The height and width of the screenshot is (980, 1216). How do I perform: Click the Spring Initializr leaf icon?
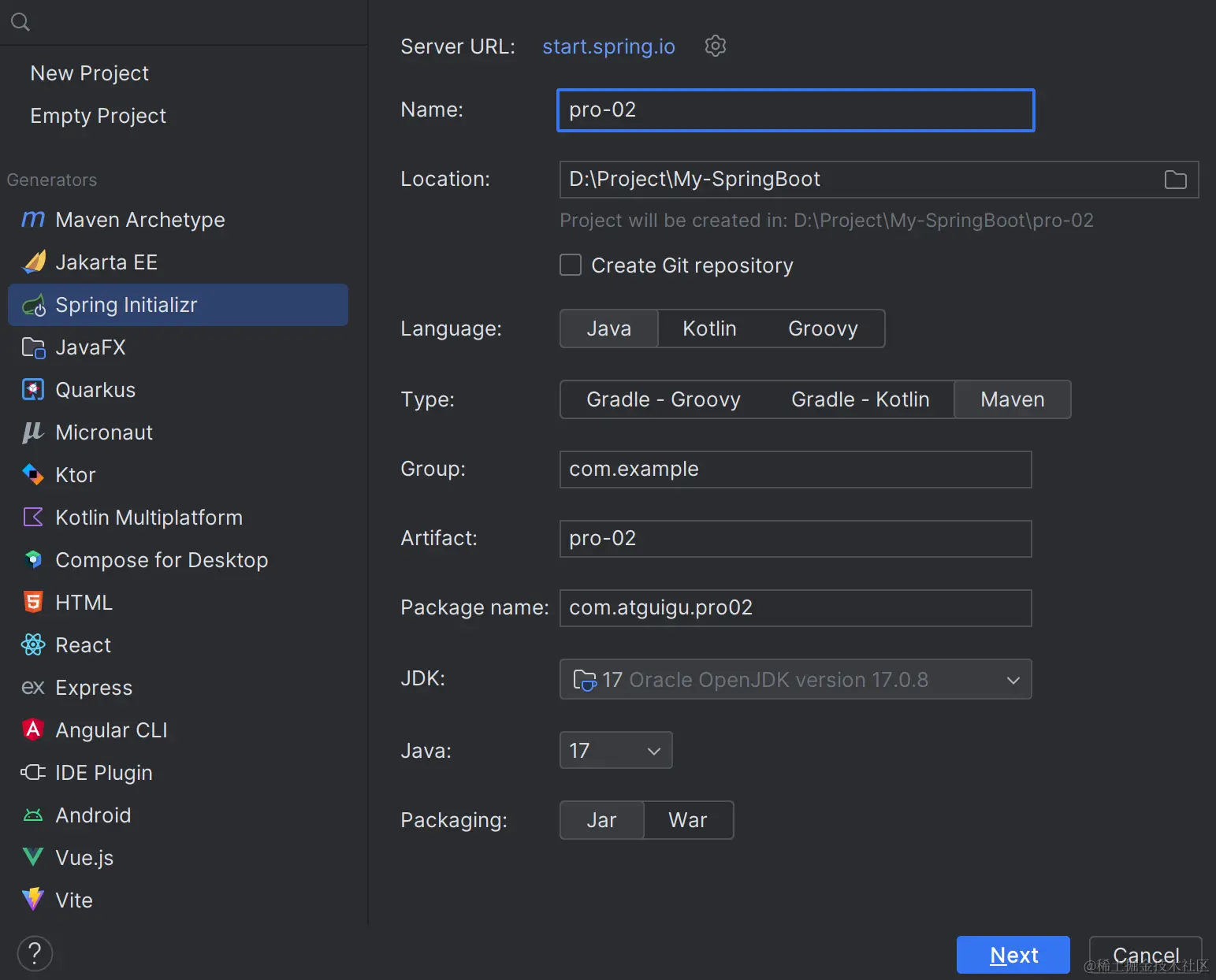33,305
